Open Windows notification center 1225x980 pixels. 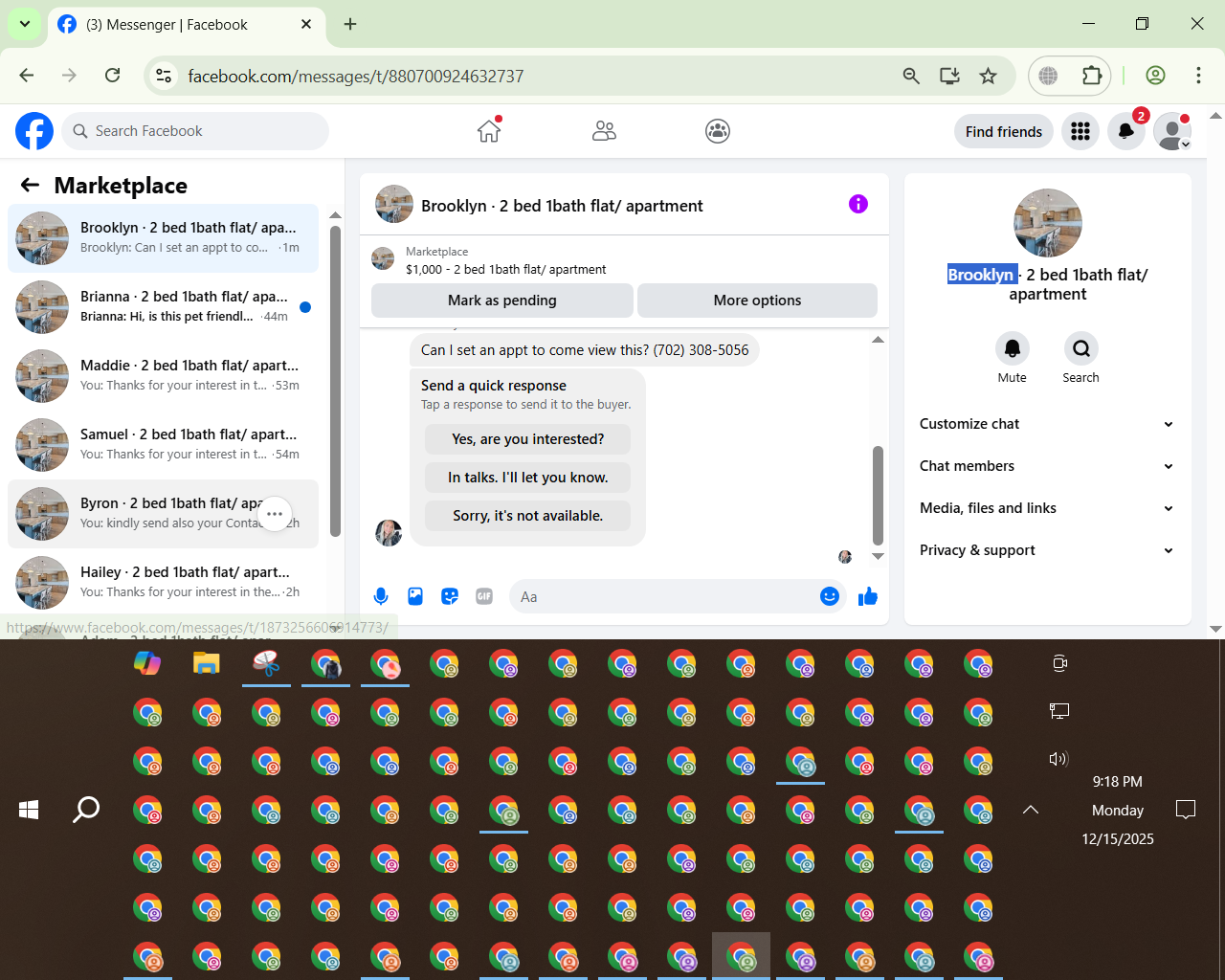pyautogui.click(x=1186, y=810)
